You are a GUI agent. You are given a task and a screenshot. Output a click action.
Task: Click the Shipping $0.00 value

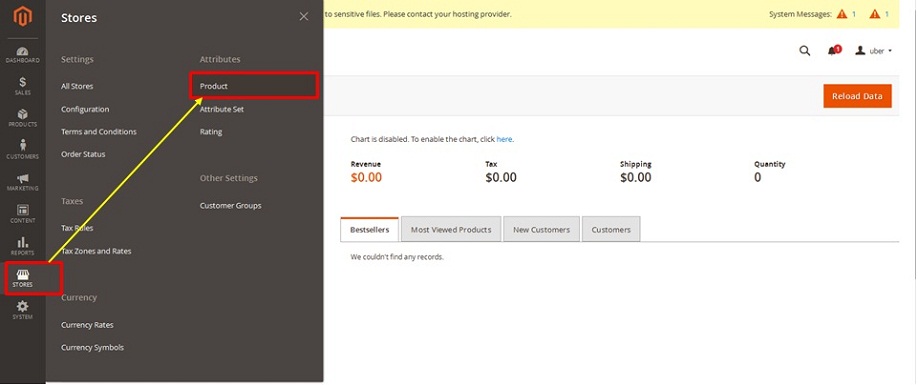(636, 177)
